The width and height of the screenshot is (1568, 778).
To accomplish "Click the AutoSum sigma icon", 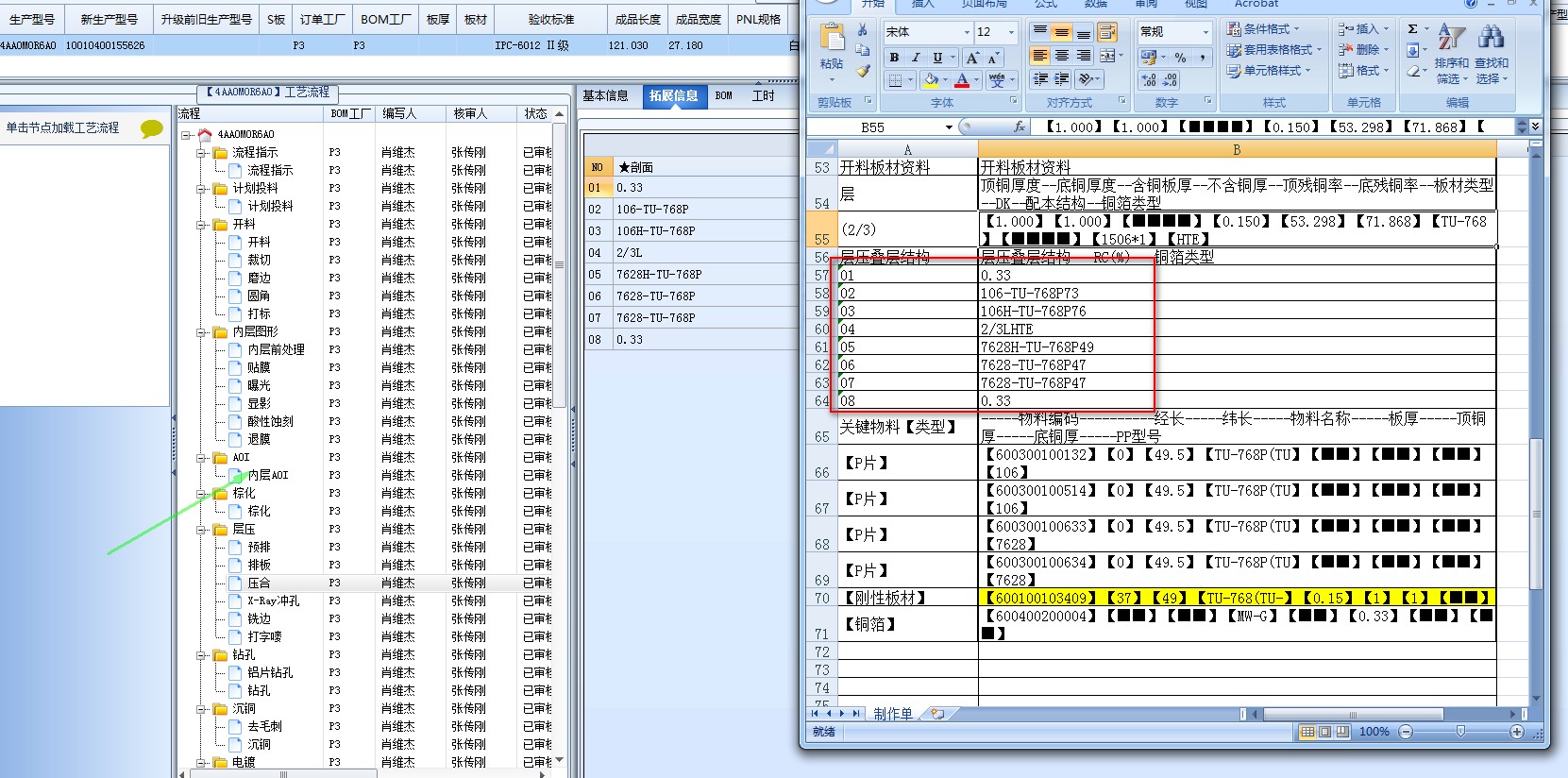I will [x=1412, y=29].
